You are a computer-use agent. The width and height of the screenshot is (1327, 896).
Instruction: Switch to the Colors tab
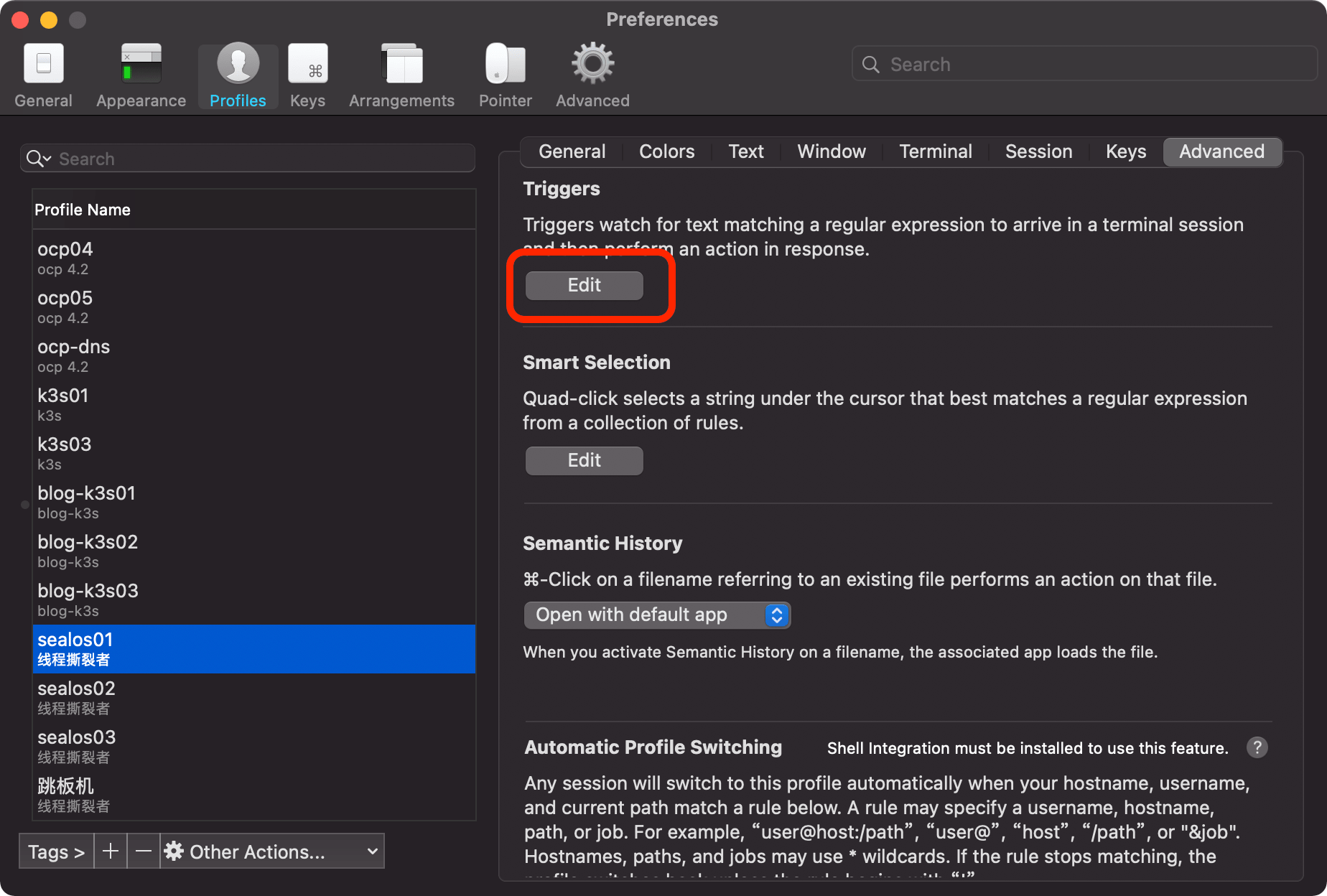tap(666, 151)
